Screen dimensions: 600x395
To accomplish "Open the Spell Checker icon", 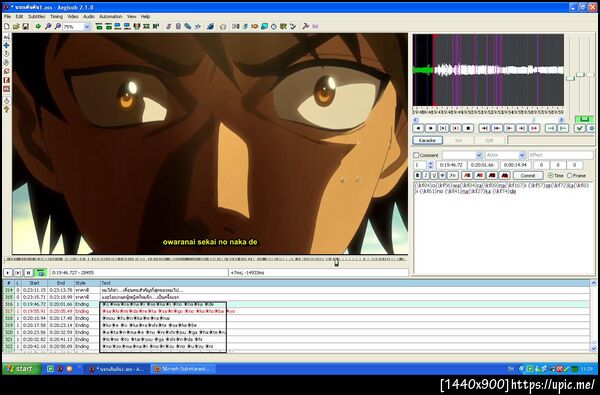I will pos(293,26).
